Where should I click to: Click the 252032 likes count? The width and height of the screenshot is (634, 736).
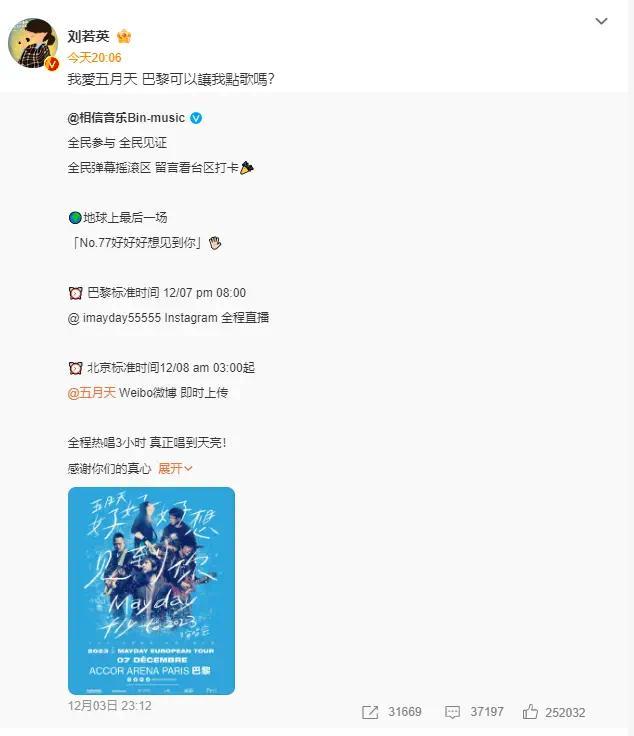[565, 713]
